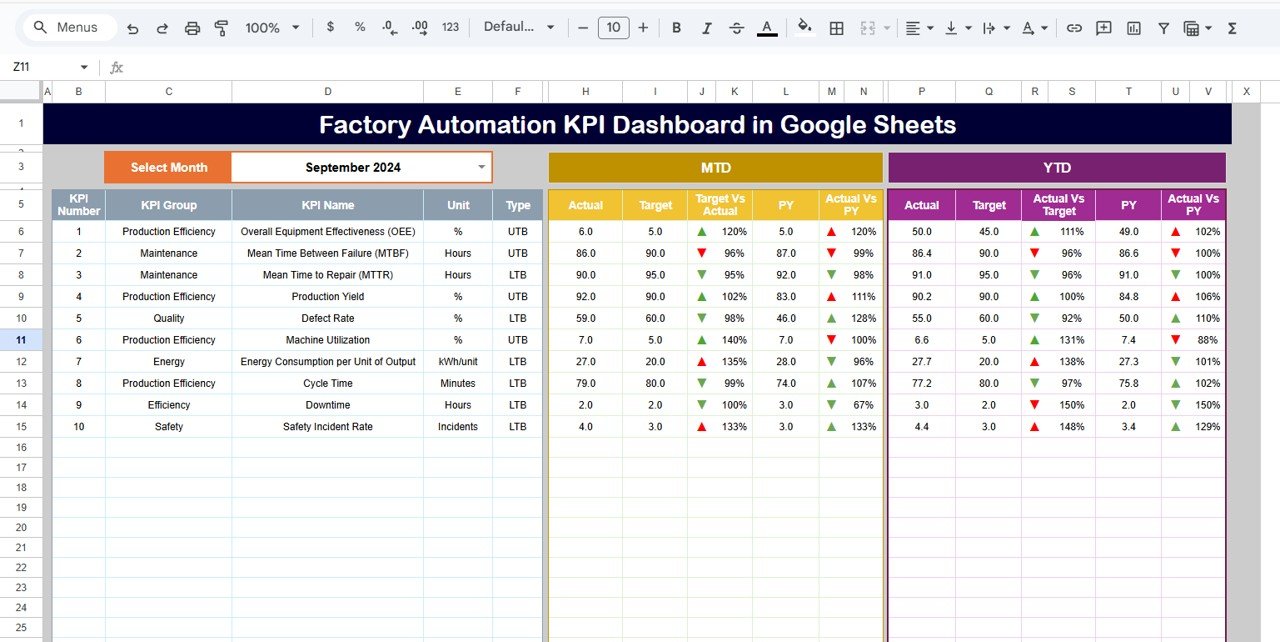Open the functions (Σ) menu
The height and width of the screenshot is (642, 1280).
[1232, 27]
